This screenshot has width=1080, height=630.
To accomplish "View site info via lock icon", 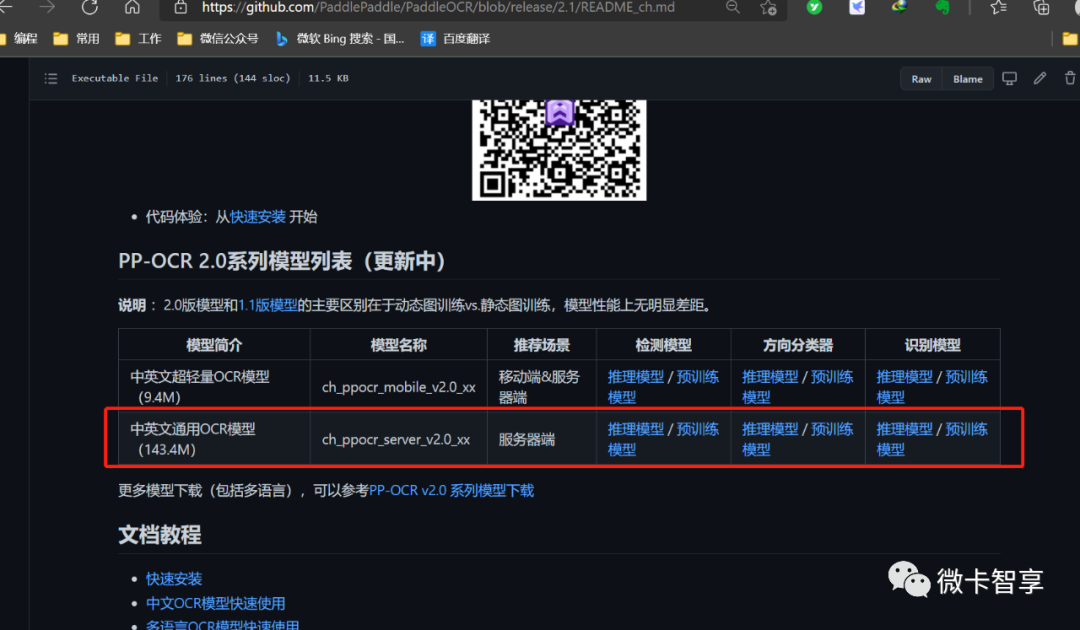I will click(x=180, y=7).
